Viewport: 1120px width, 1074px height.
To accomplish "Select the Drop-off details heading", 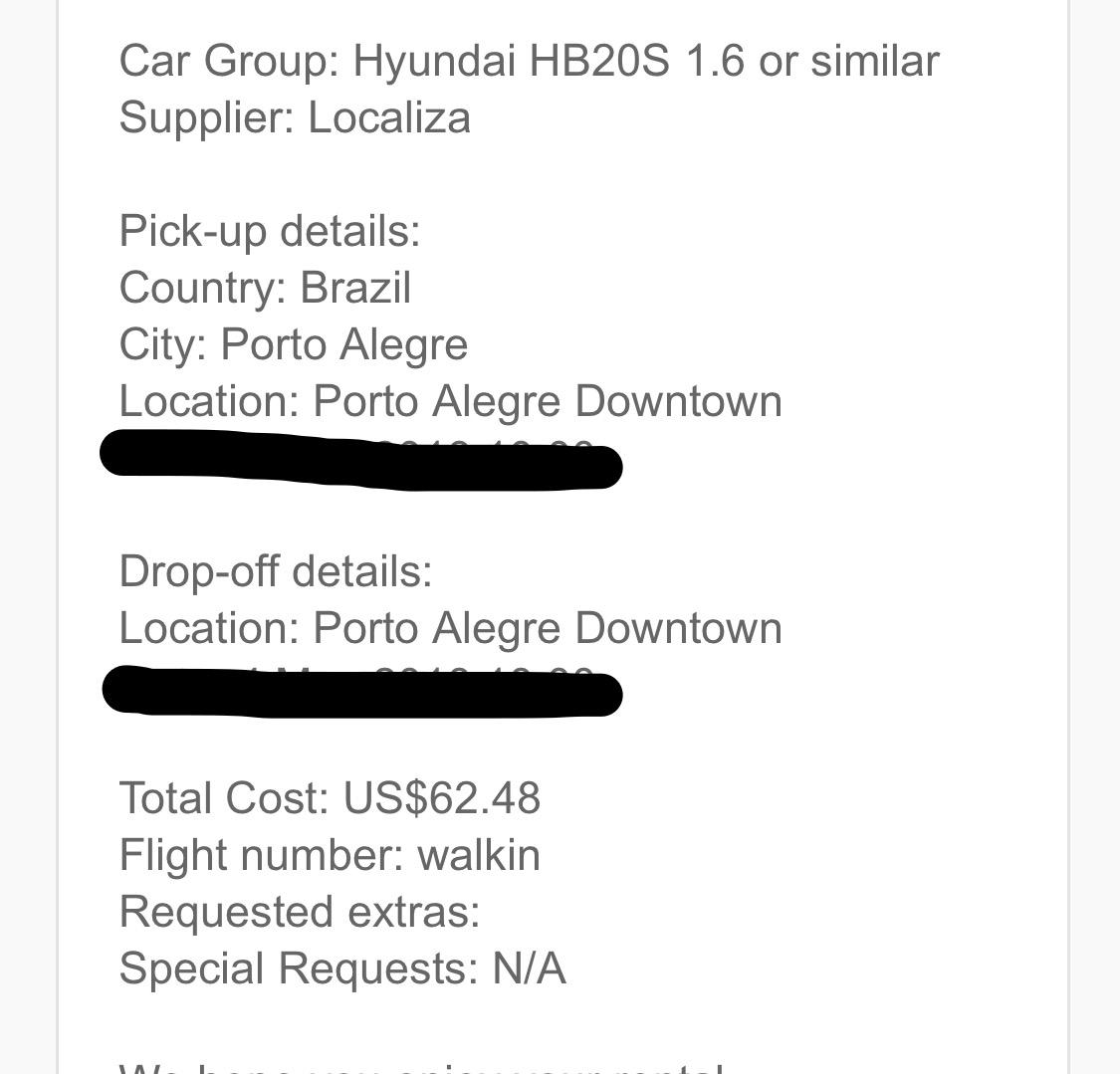I will (x=275, y=572).
